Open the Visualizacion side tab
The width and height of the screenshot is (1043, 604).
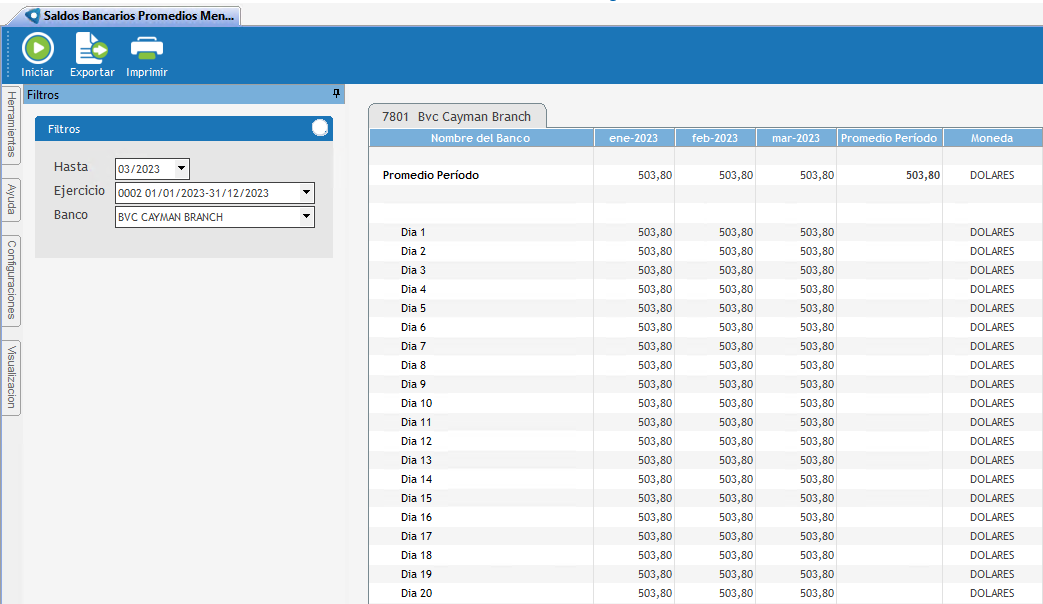point(11,377)
